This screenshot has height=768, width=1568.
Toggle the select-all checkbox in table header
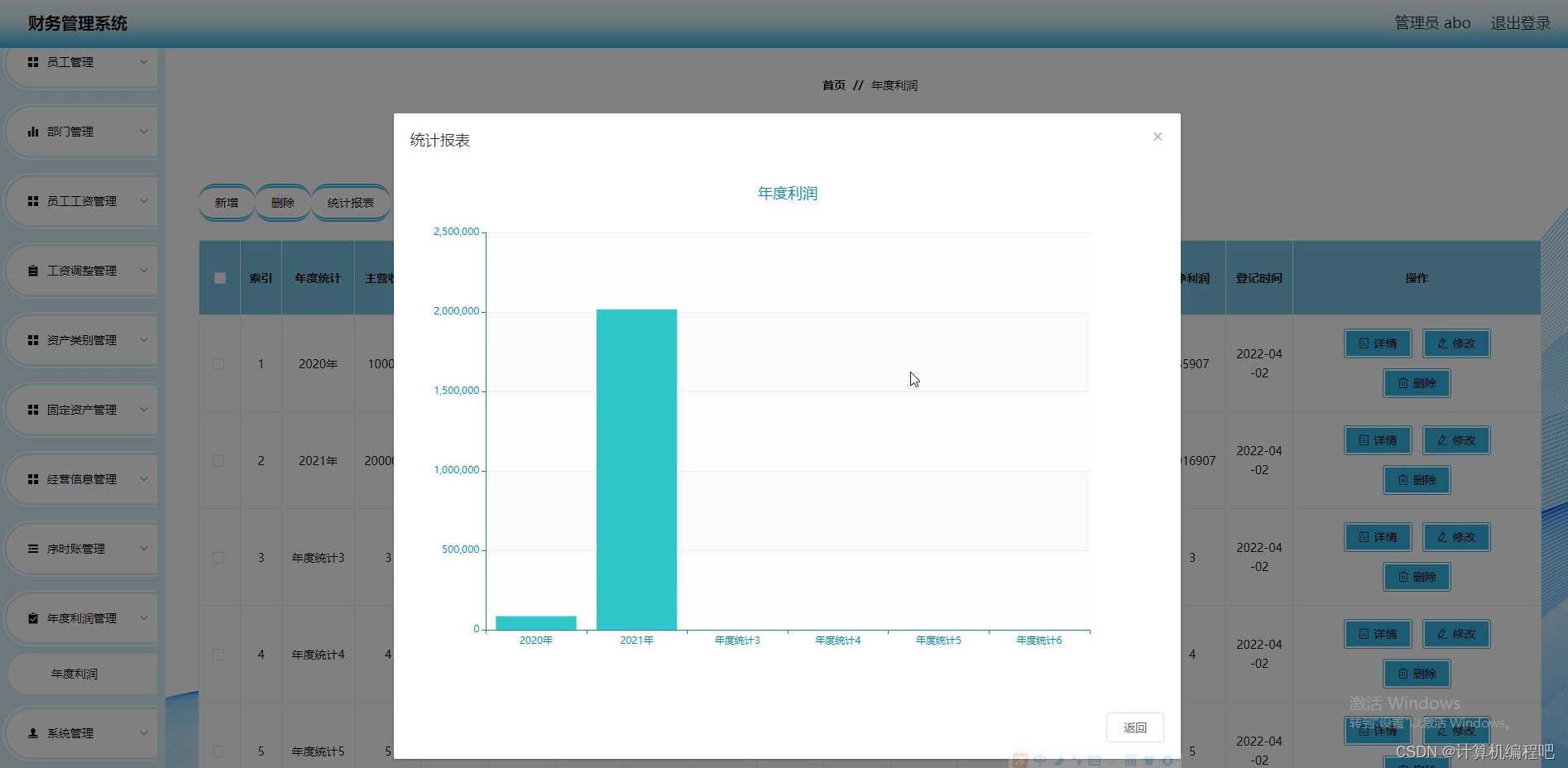pyautogui.click(x=218, y=278)
